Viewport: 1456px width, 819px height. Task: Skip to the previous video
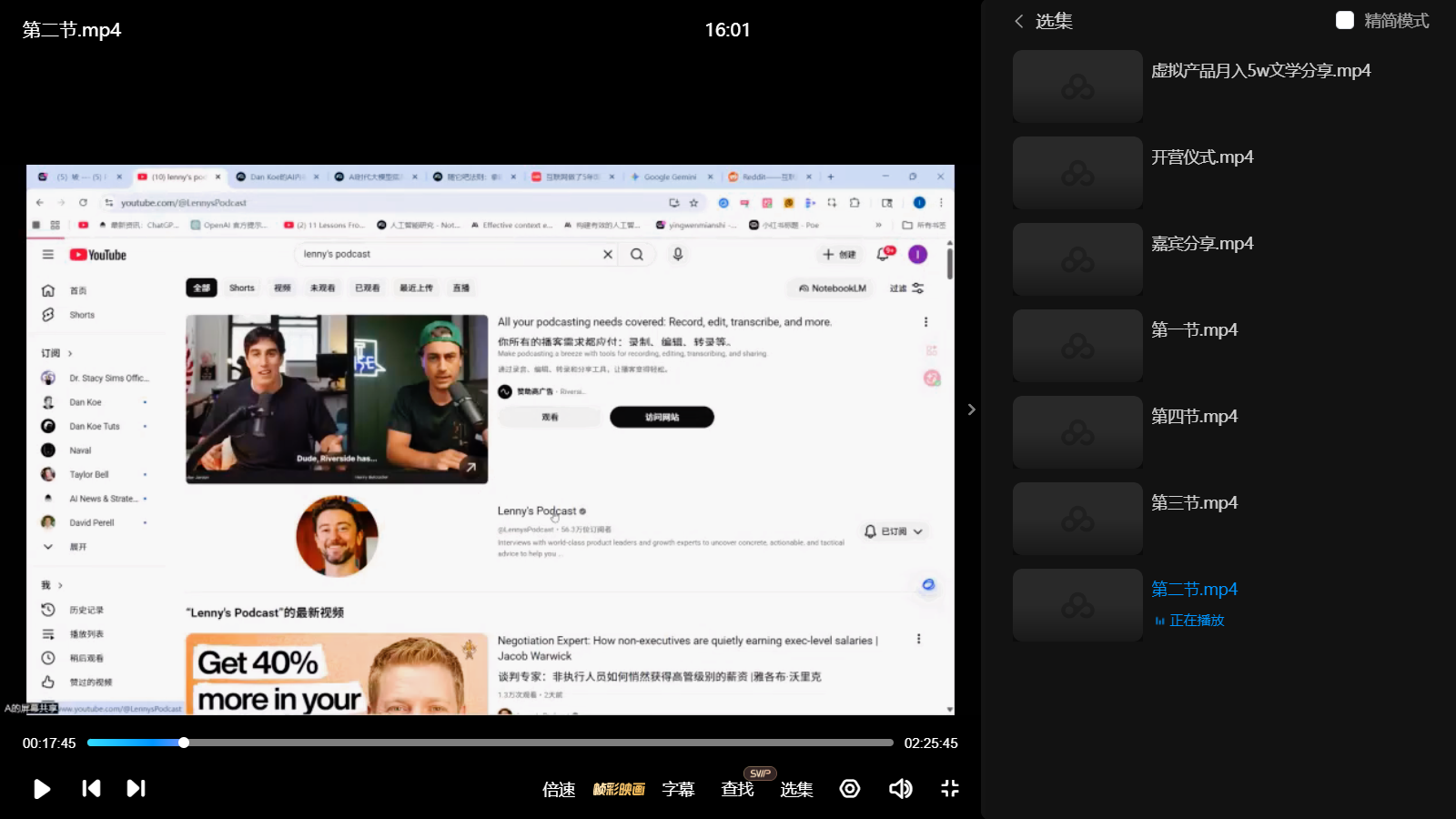(91, 788)
